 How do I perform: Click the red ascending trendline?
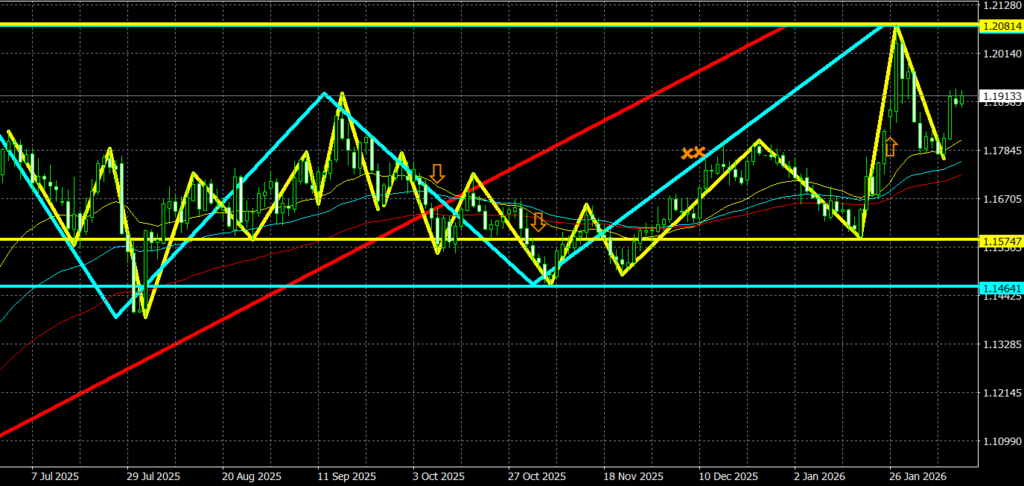(x=300, y=282)
